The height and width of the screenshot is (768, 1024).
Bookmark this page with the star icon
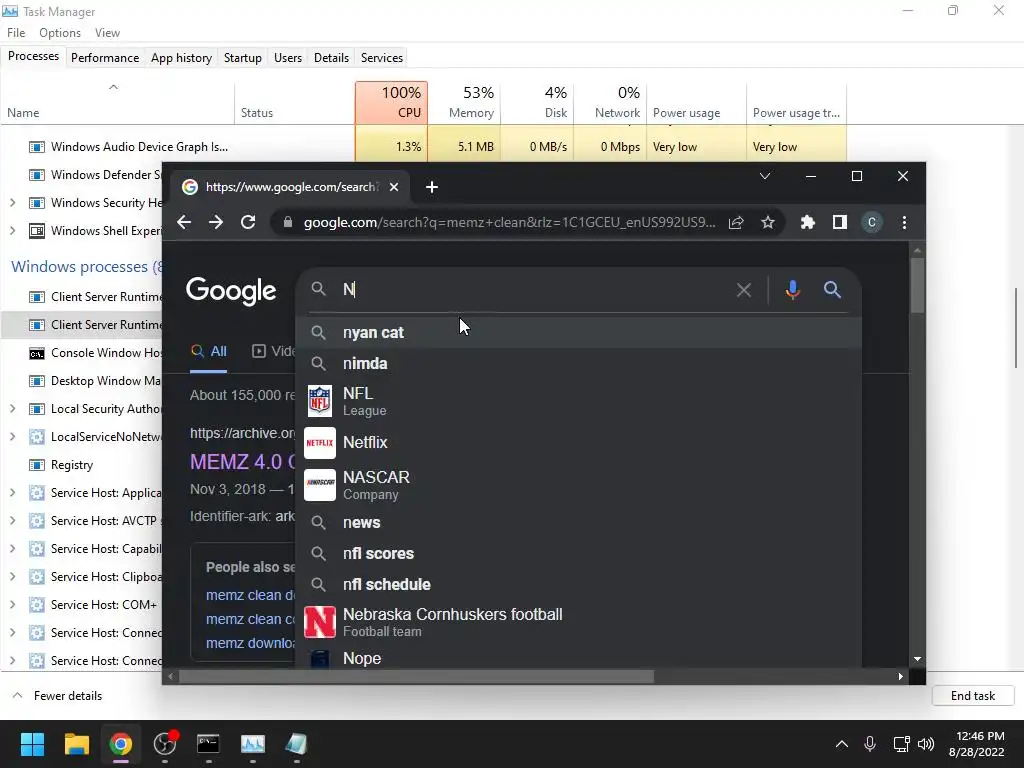click(768, 223)
